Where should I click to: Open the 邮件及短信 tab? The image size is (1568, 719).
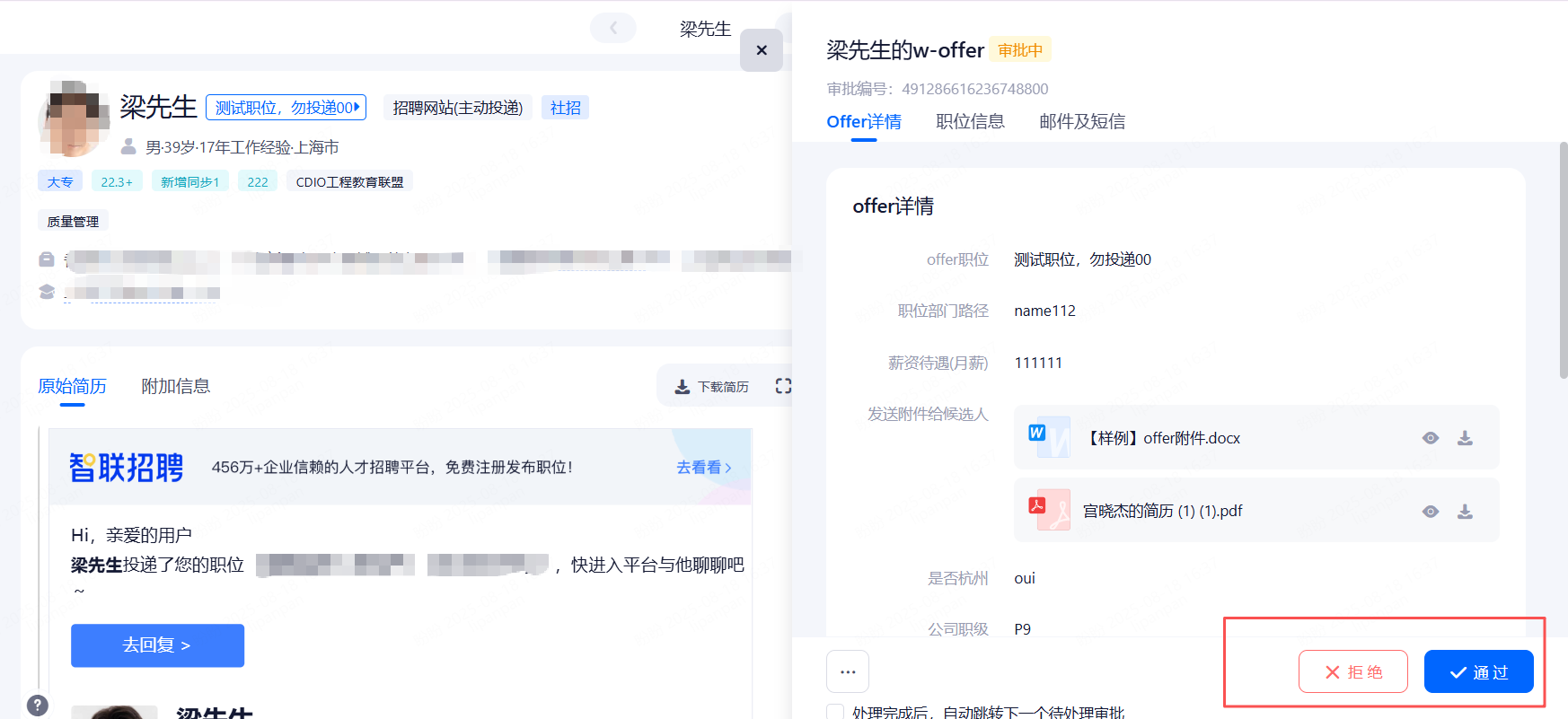(1081, 121)
